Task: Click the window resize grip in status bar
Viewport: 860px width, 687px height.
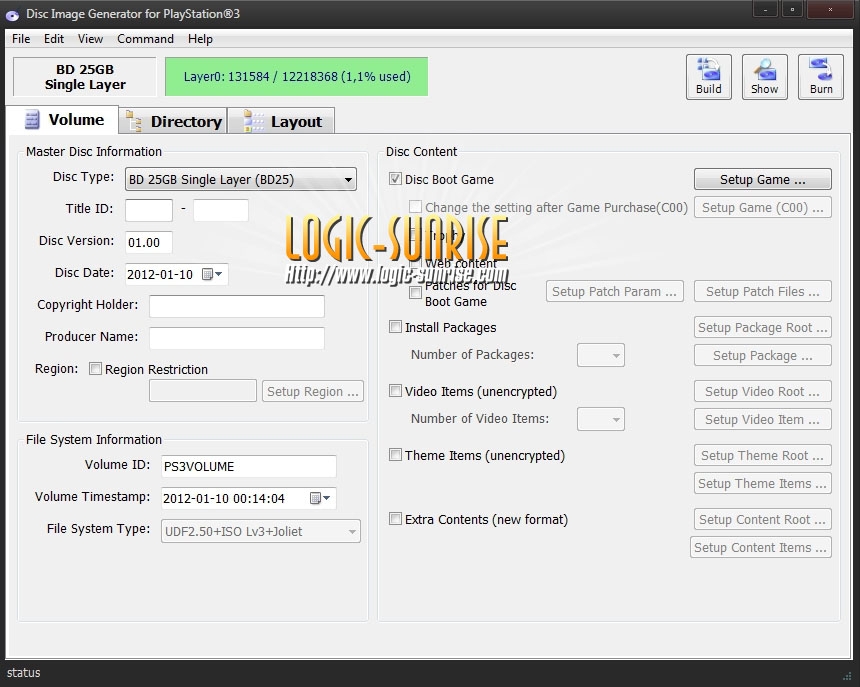Action: tap(847, 675)
